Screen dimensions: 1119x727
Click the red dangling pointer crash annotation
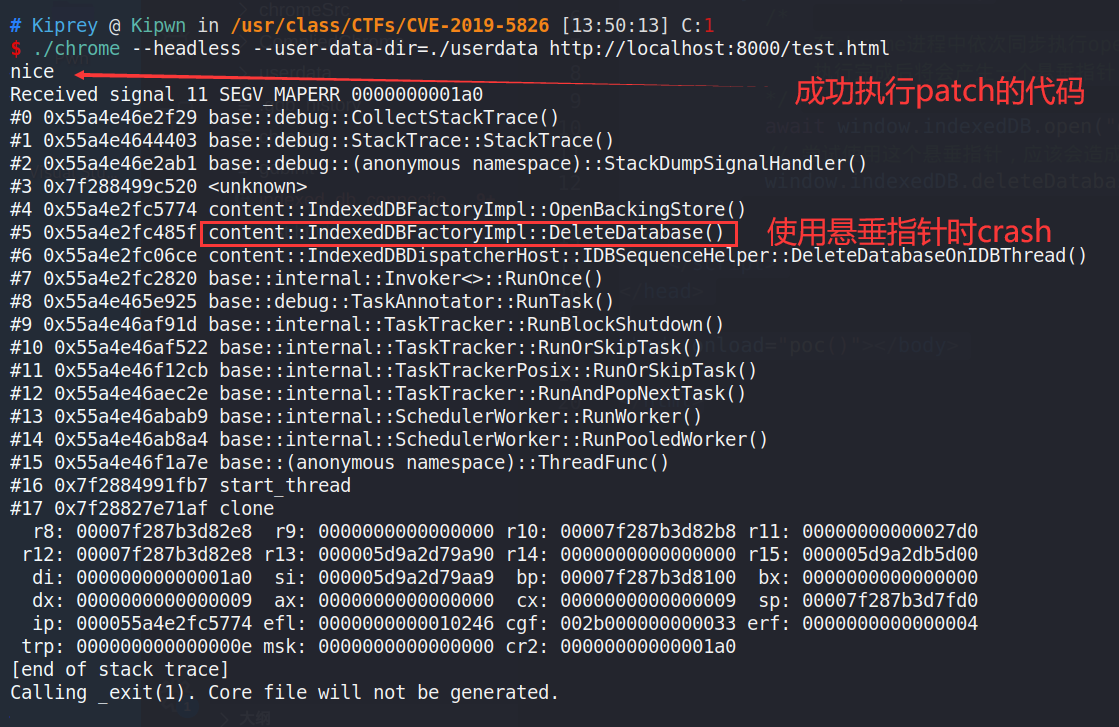pos(909,232)
